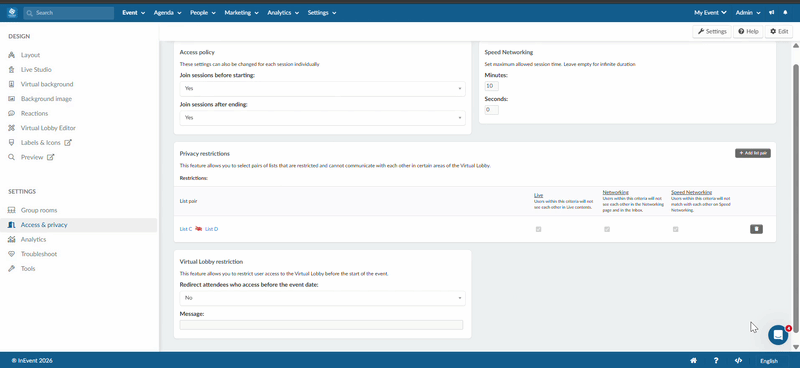Open the Event menu
800x368 pixels.
point(134,13)
